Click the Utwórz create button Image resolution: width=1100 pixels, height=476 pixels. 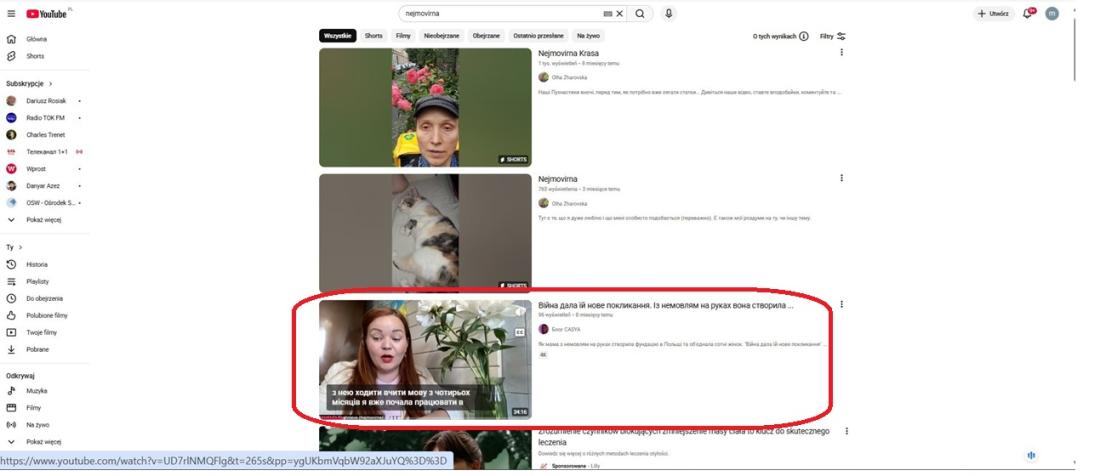click(x=993, y=14)
